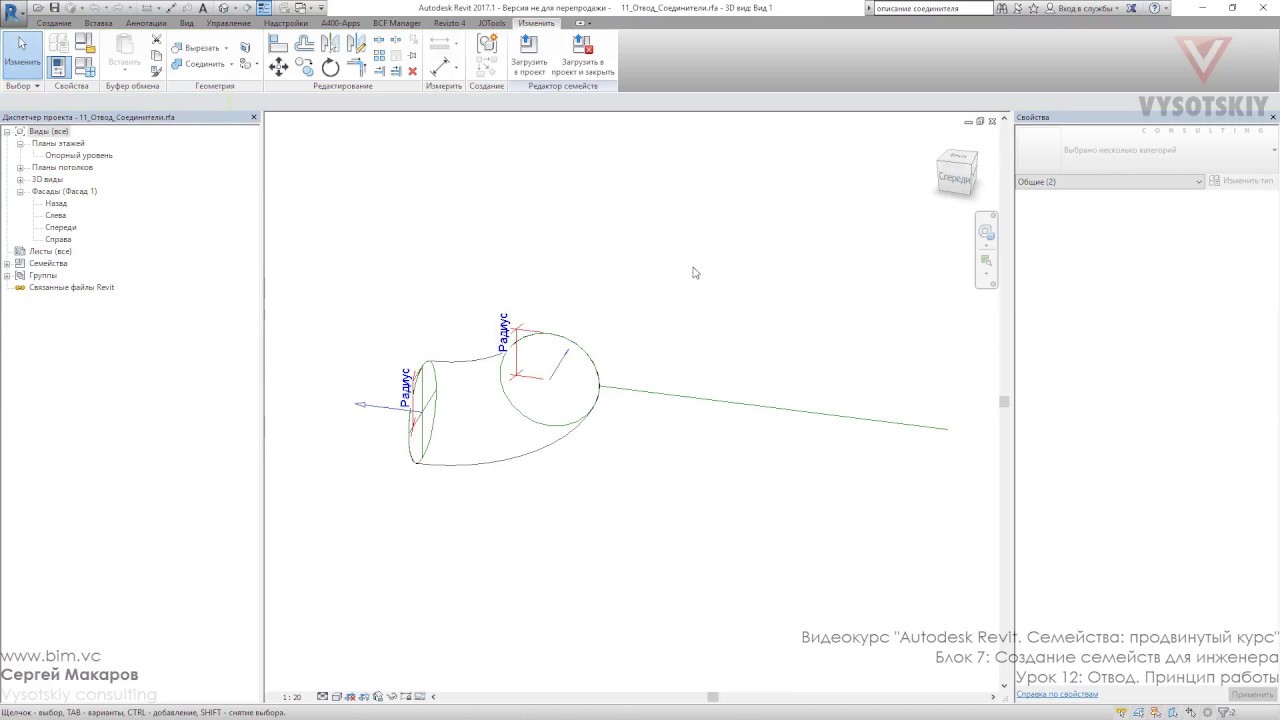
Task: Click the Load into Project icon
Action: click(529, 55)
